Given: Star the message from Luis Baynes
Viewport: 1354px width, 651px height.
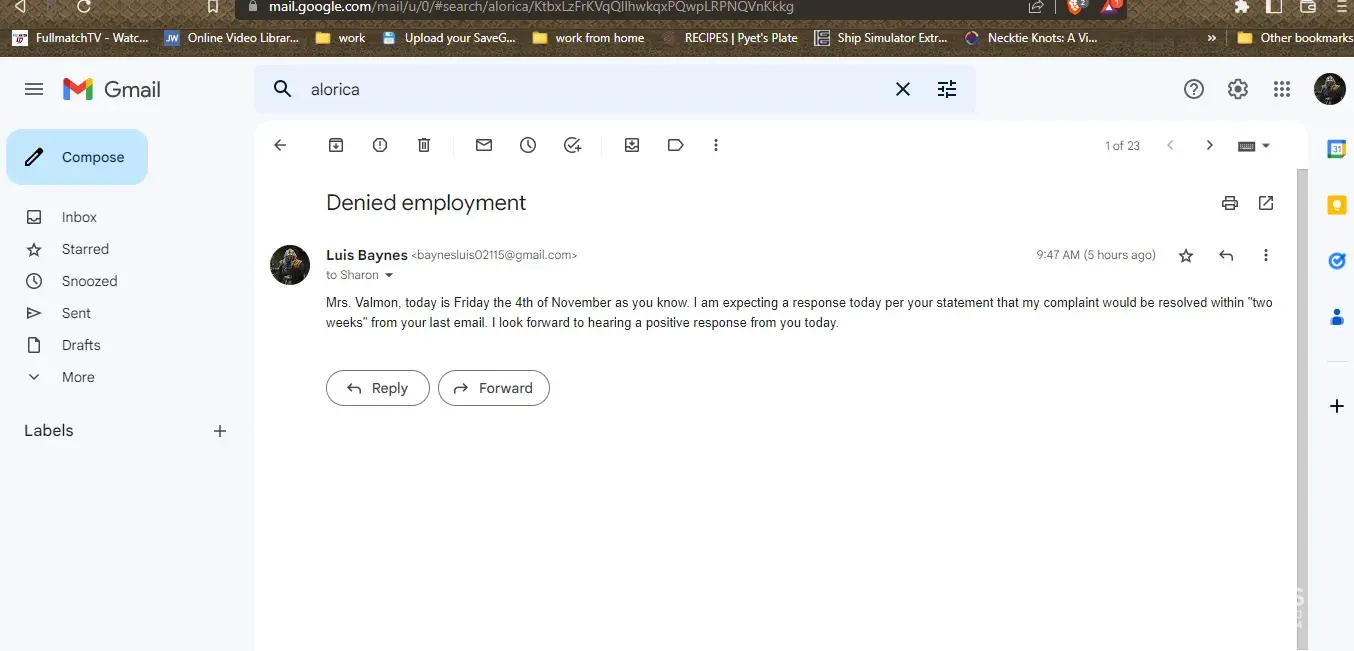Looking at the screenshot, I should point(1186,256).
